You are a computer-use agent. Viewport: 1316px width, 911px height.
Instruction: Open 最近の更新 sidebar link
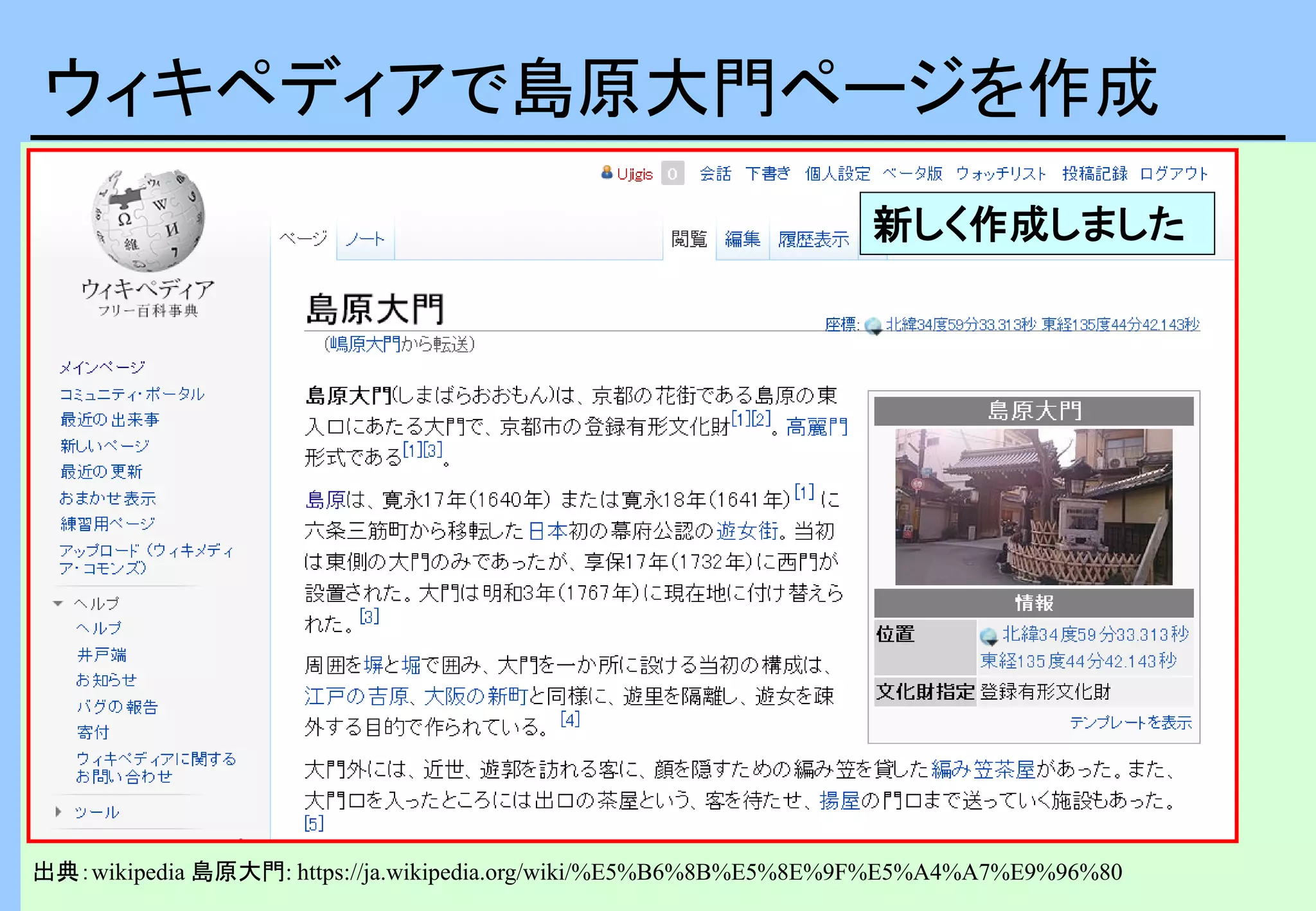(101, 472)
